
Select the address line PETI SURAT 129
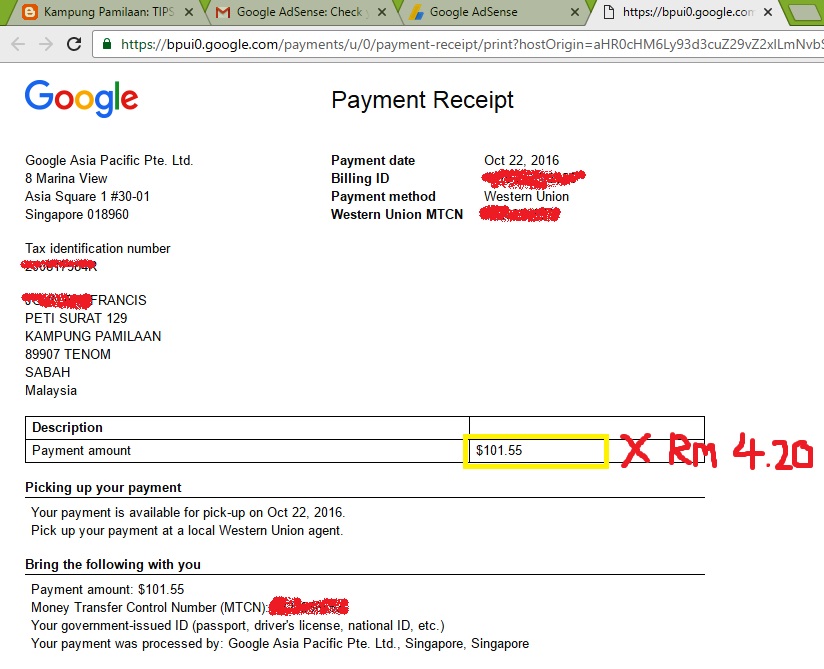[76, 318]
